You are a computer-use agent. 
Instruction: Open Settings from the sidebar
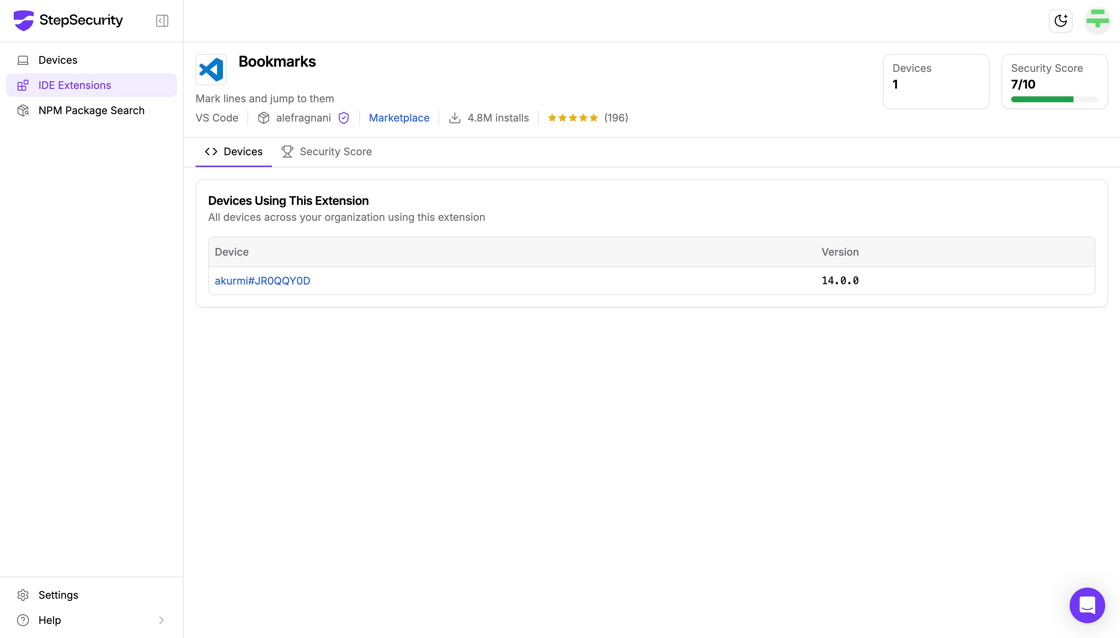tap(58, 595)
